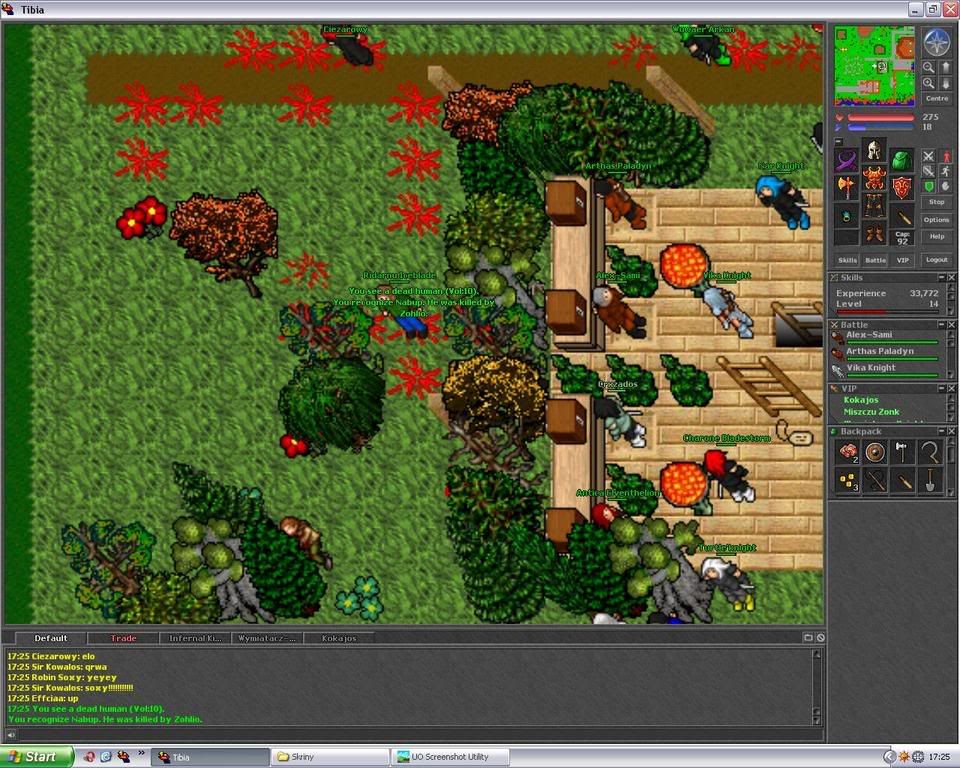Open the Kokajos chat tab

coord(339,638)
